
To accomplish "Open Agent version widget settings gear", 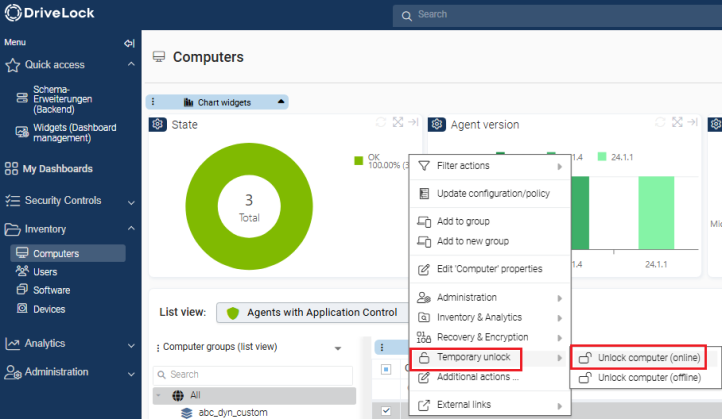I will pos(436,124).
